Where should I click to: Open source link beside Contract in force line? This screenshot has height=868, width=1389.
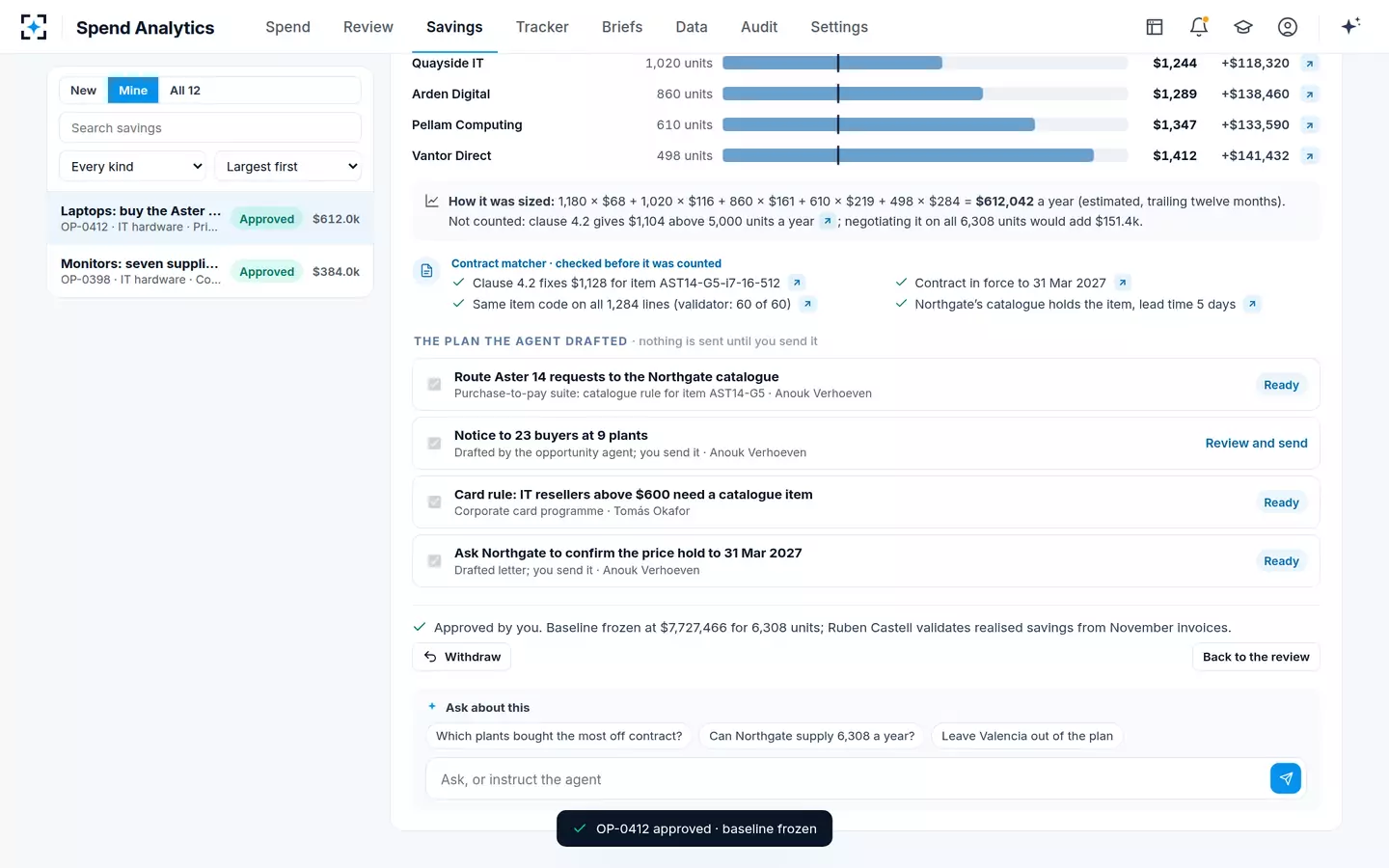[1122, 283]
